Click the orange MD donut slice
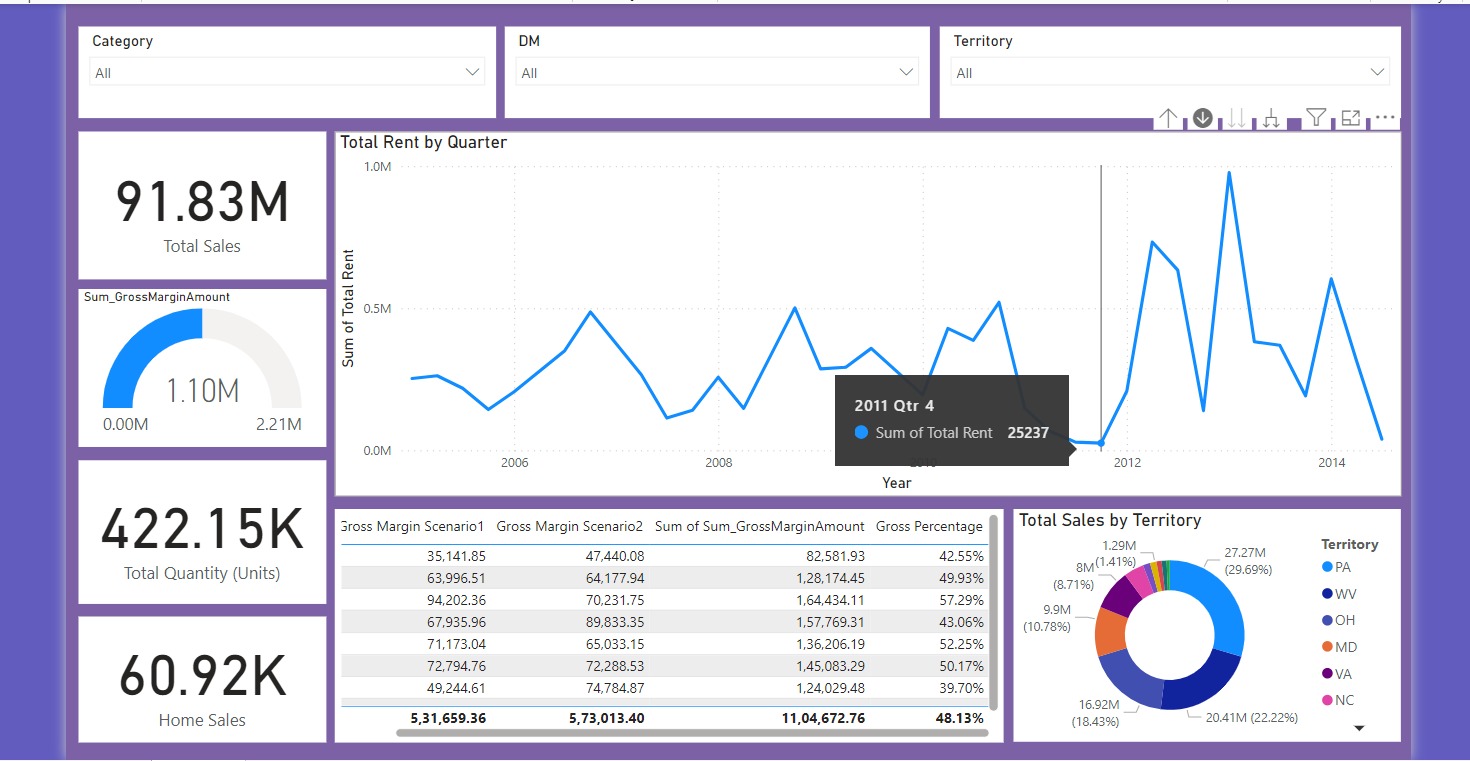Screen dimensions: 1470x761 (x=1110, y=631)
